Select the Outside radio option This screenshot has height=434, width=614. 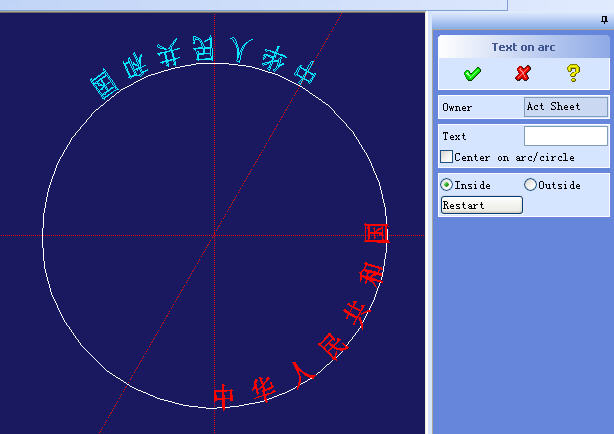530,184
